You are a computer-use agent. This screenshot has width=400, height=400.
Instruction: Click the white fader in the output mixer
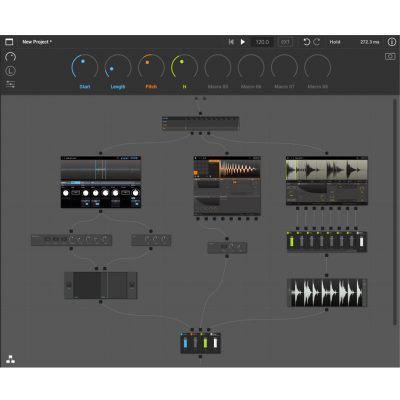coord(215,343)
